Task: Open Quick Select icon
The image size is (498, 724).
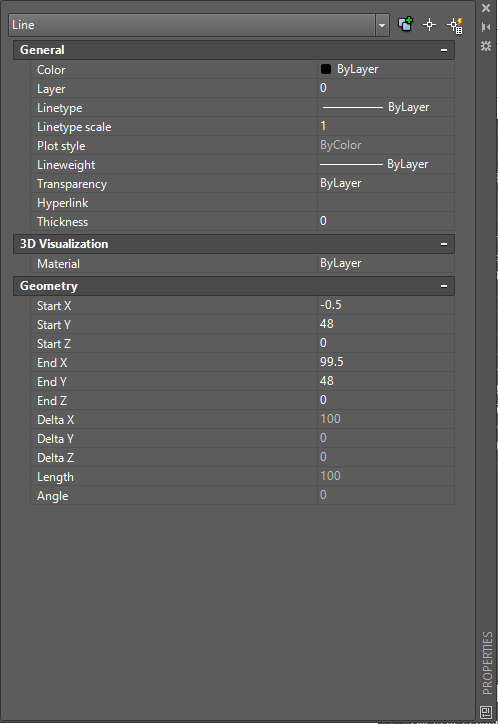Action: coord(455,25)
